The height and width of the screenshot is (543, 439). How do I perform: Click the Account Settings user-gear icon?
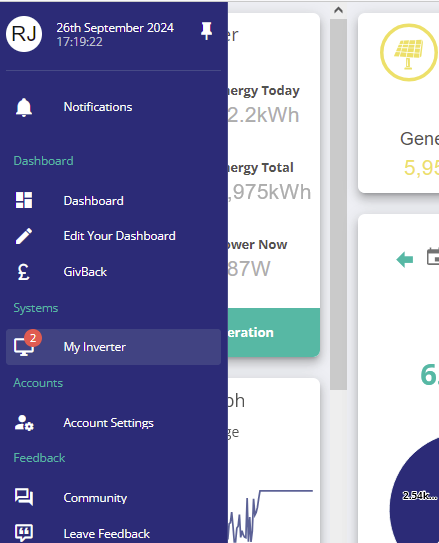24,423
